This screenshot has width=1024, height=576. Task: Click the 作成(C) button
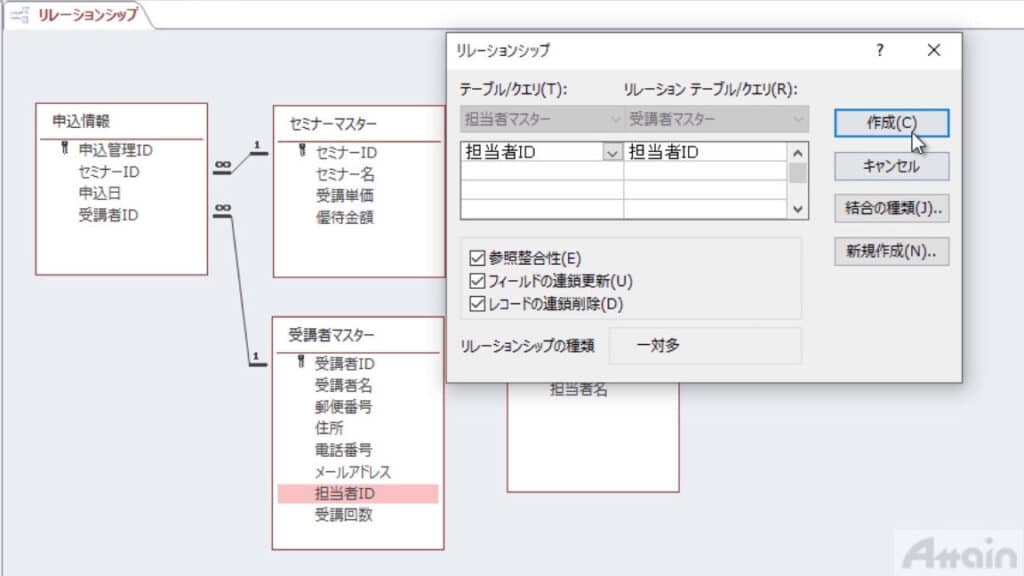coord(890,123)
